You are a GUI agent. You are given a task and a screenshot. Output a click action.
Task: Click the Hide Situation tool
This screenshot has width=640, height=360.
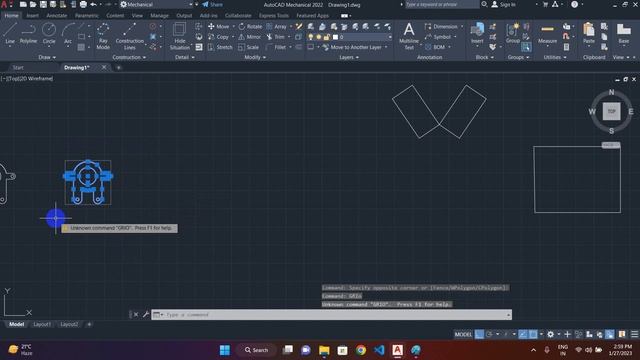180,36
